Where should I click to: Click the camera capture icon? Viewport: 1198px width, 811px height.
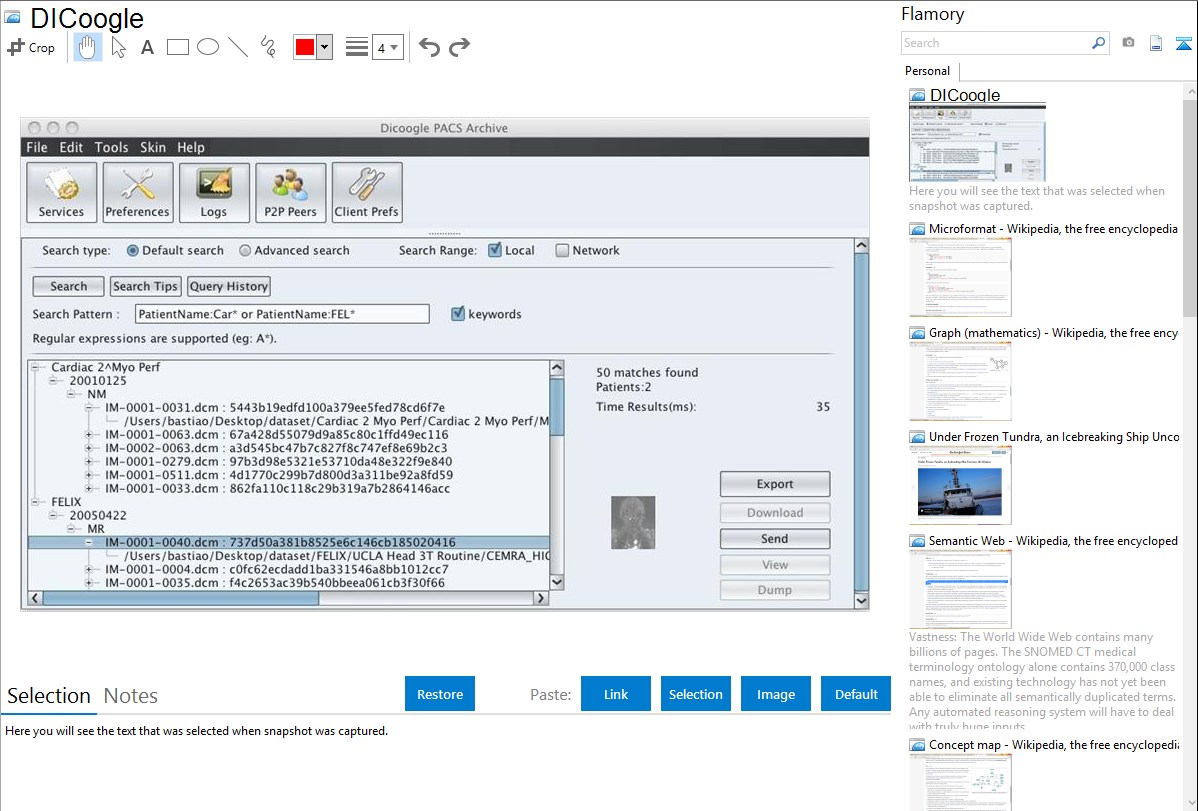1128,43
